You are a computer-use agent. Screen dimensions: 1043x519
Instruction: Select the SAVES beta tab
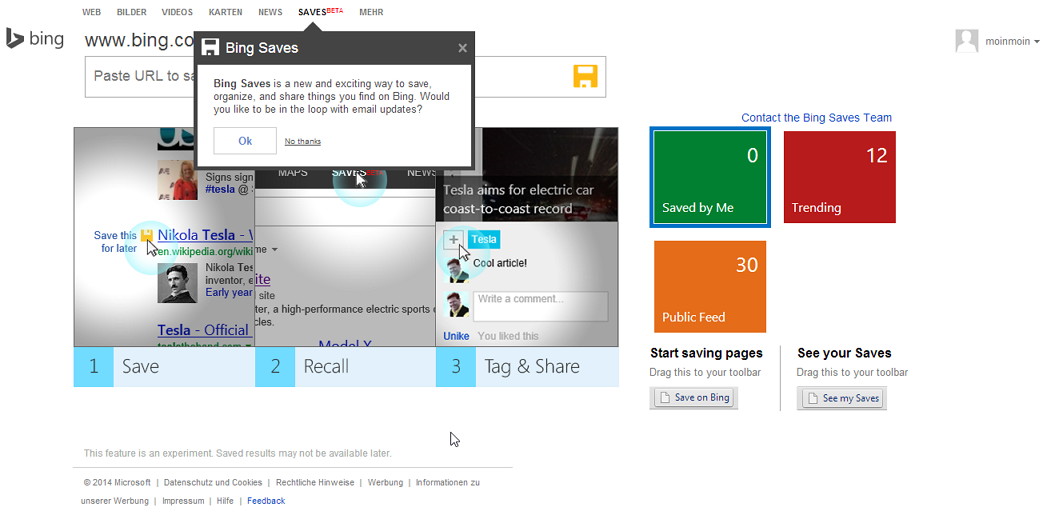(321, 12)
